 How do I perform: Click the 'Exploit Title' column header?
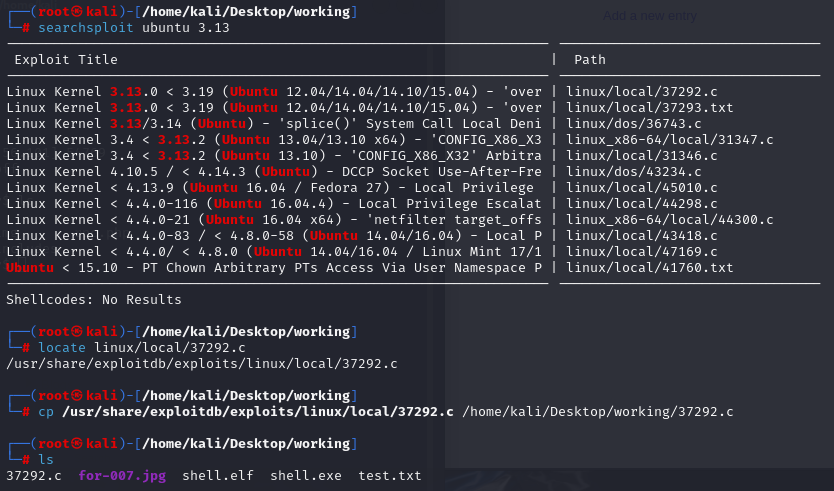66,60
